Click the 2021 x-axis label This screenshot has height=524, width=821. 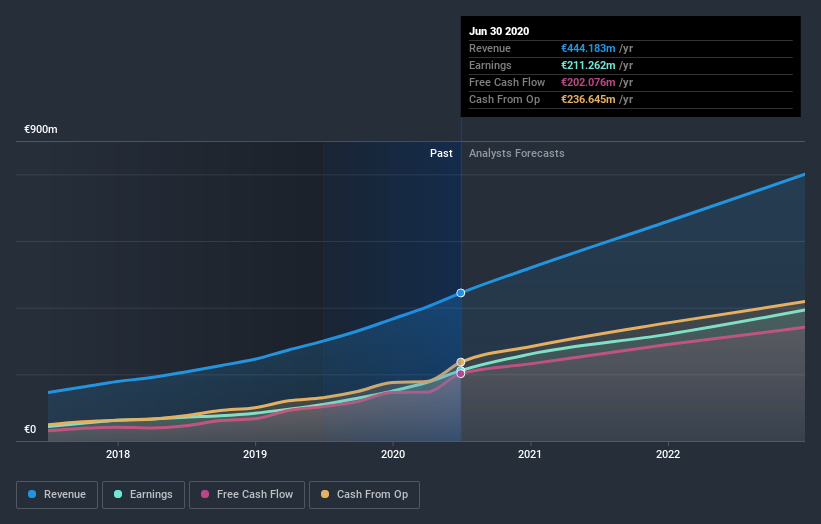(x=530, y=454)
